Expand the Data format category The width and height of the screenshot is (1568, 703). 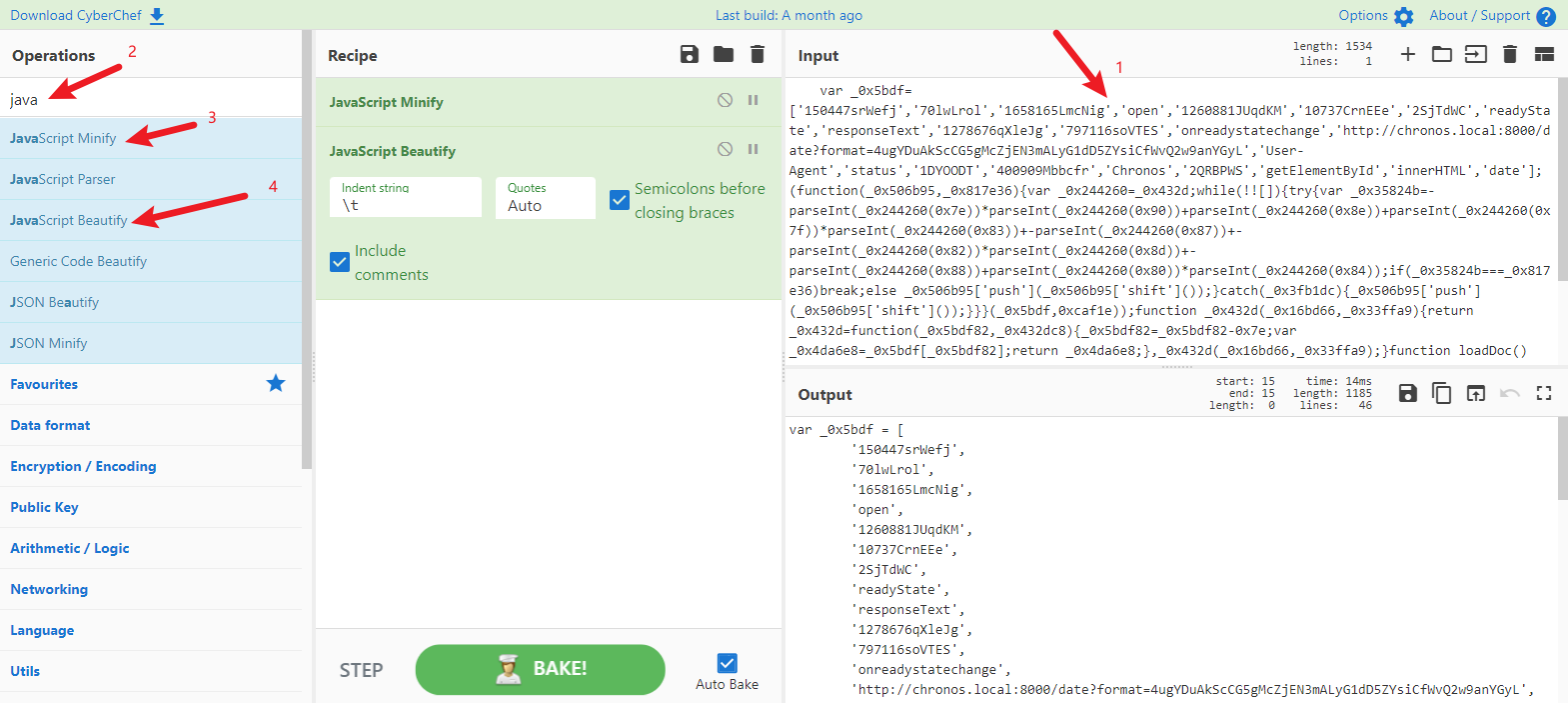coord(150,425)
